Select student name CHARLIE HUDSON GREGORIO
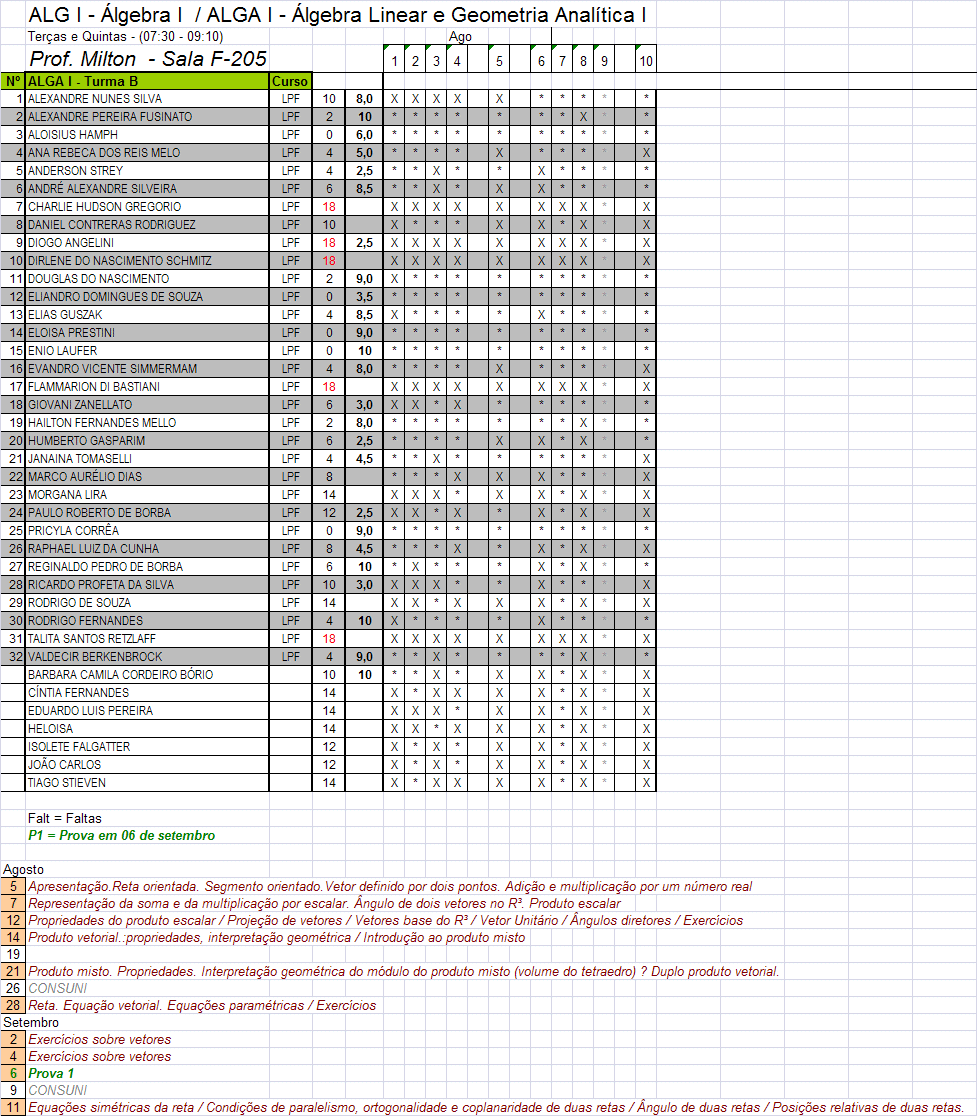The image size is (977, 1116). click(105, 207)
